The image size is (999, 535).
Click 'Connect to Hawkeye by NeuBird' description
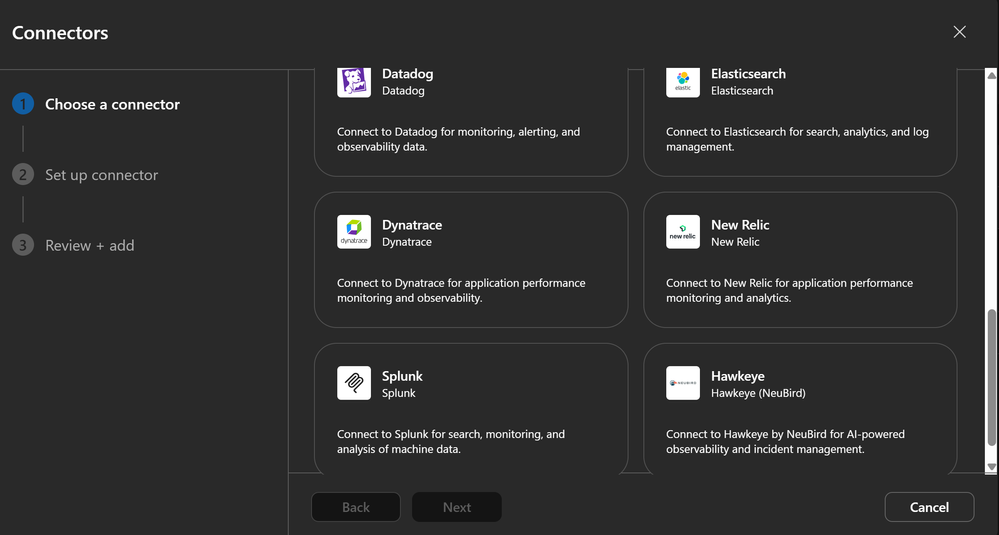[786, 441]
